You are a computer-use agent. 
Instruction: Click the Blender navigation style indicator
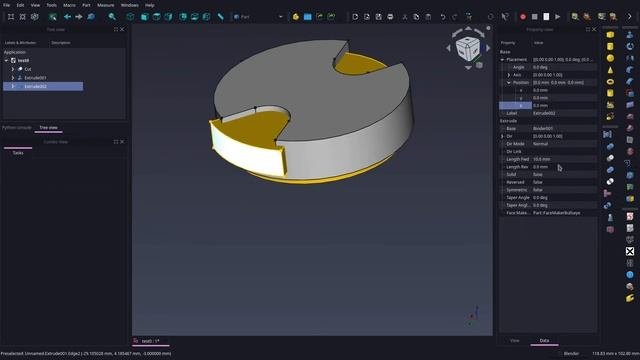point(571,353)
